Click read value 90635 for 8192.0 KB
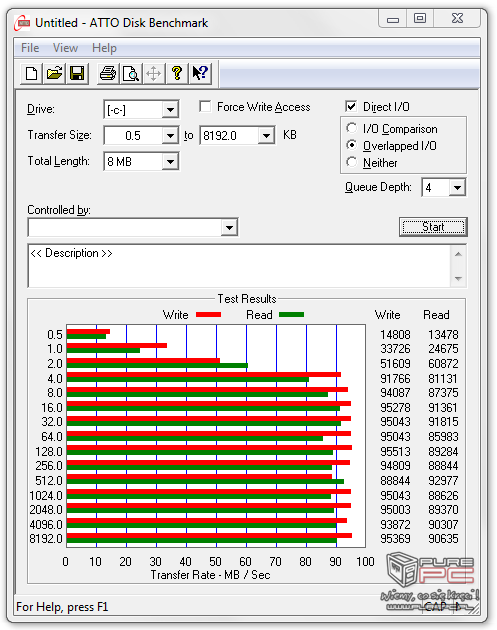 coord(443,538)
